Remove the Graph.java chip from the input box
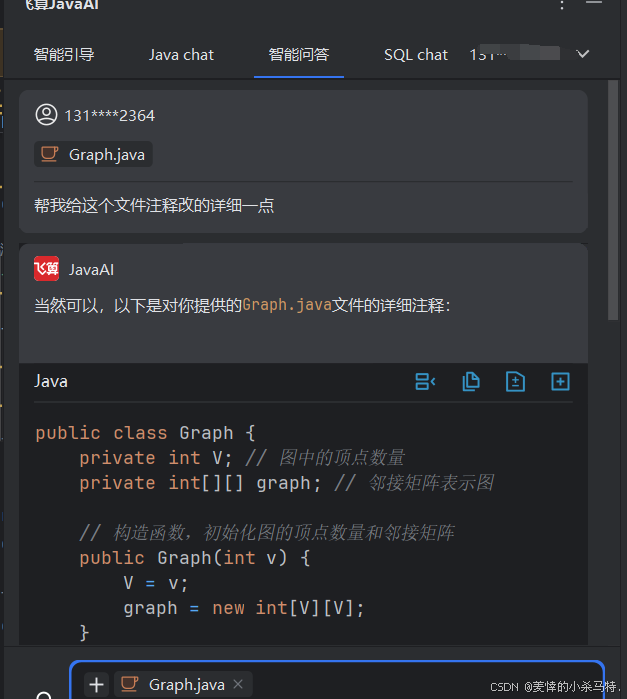 (x=239, y=683)
